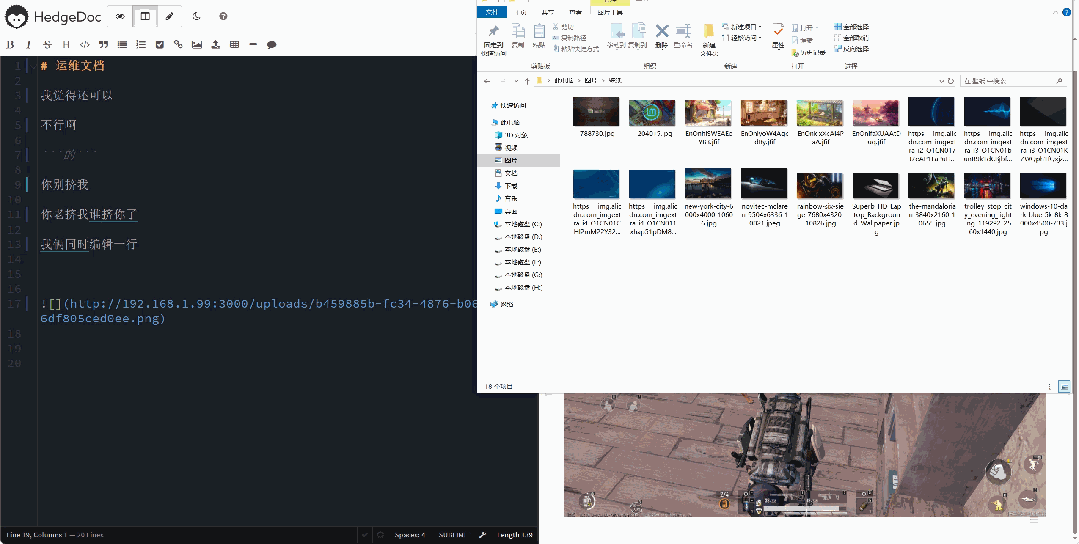Open the uploaded image URL link in editor
Image resolution: width=1079 pixels, height=544 pixels.
click(x=259, y=311)
